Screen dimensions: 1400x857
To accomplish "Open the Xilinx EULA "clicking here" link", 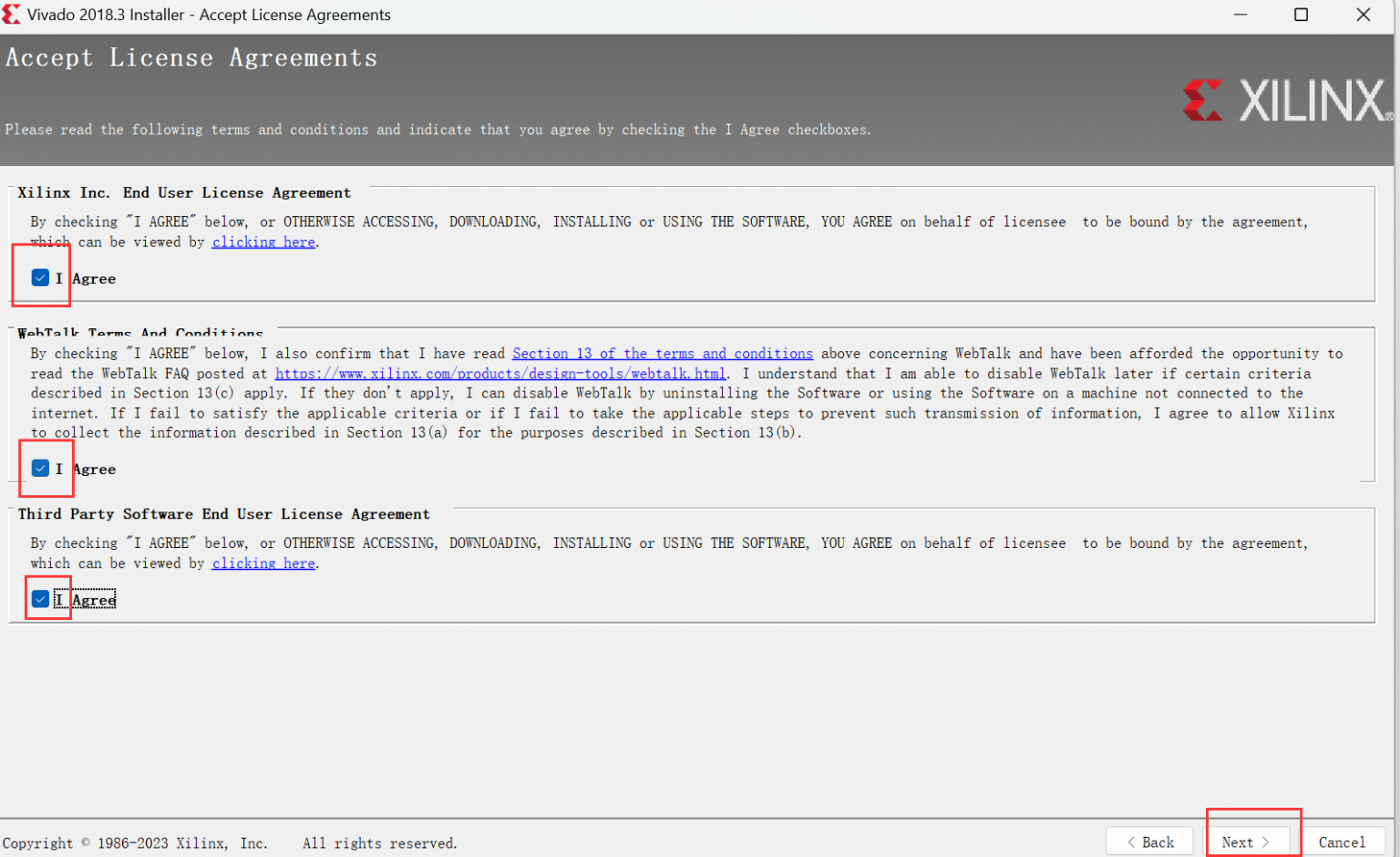I will click(x=263, y=242).
